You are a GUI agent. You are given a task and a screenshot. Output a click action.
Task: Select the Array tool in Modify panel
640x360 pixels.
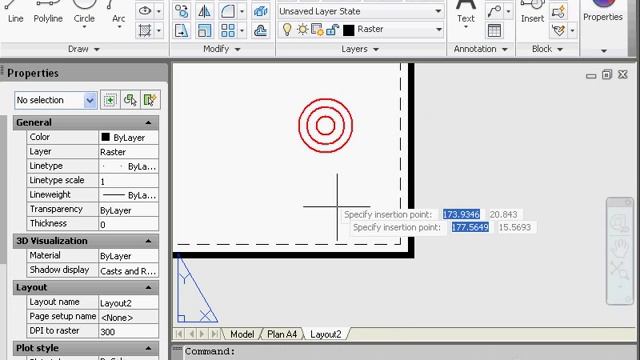(228, 31)
